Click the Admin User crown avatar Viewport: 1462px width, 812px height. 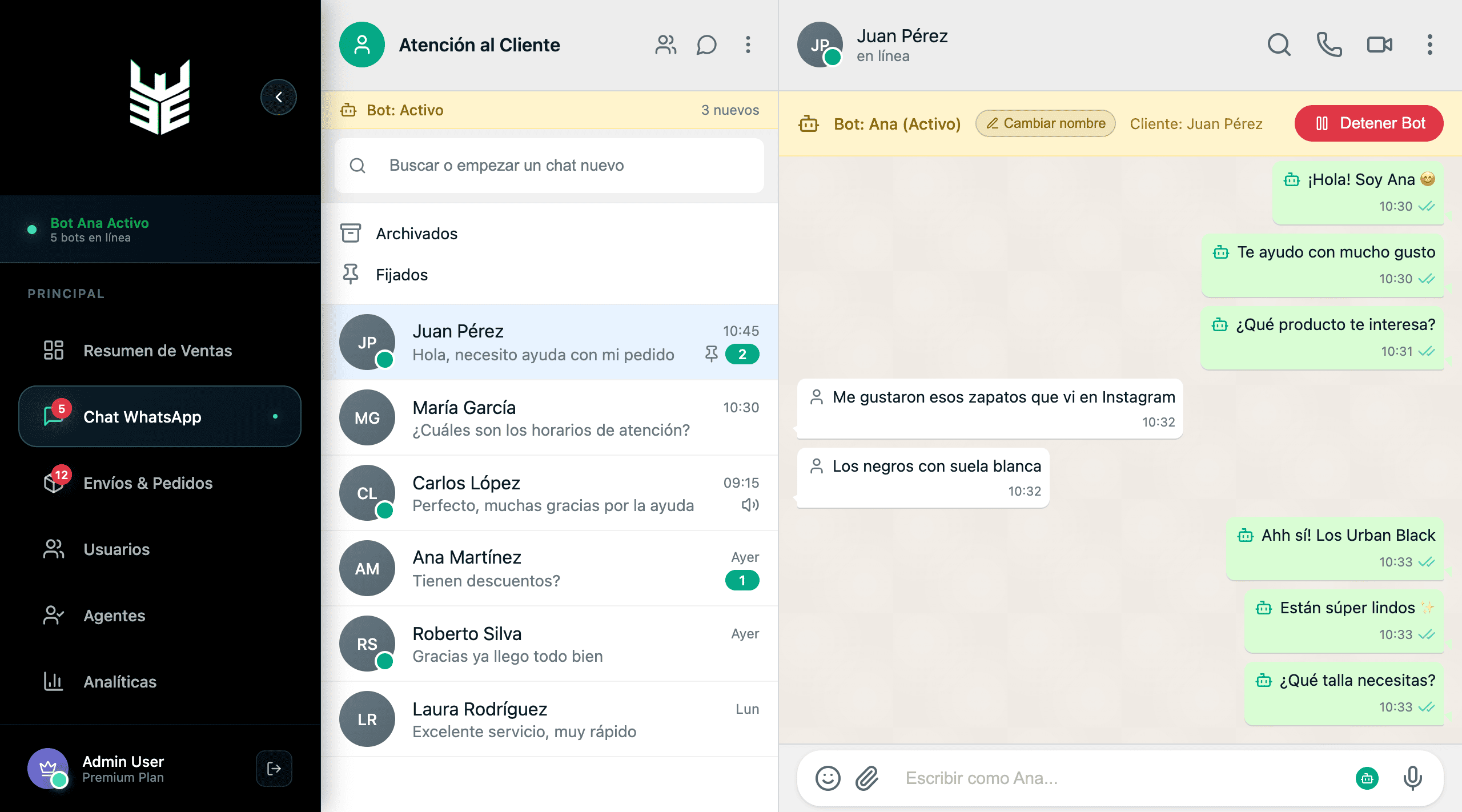tap(48, 769)
